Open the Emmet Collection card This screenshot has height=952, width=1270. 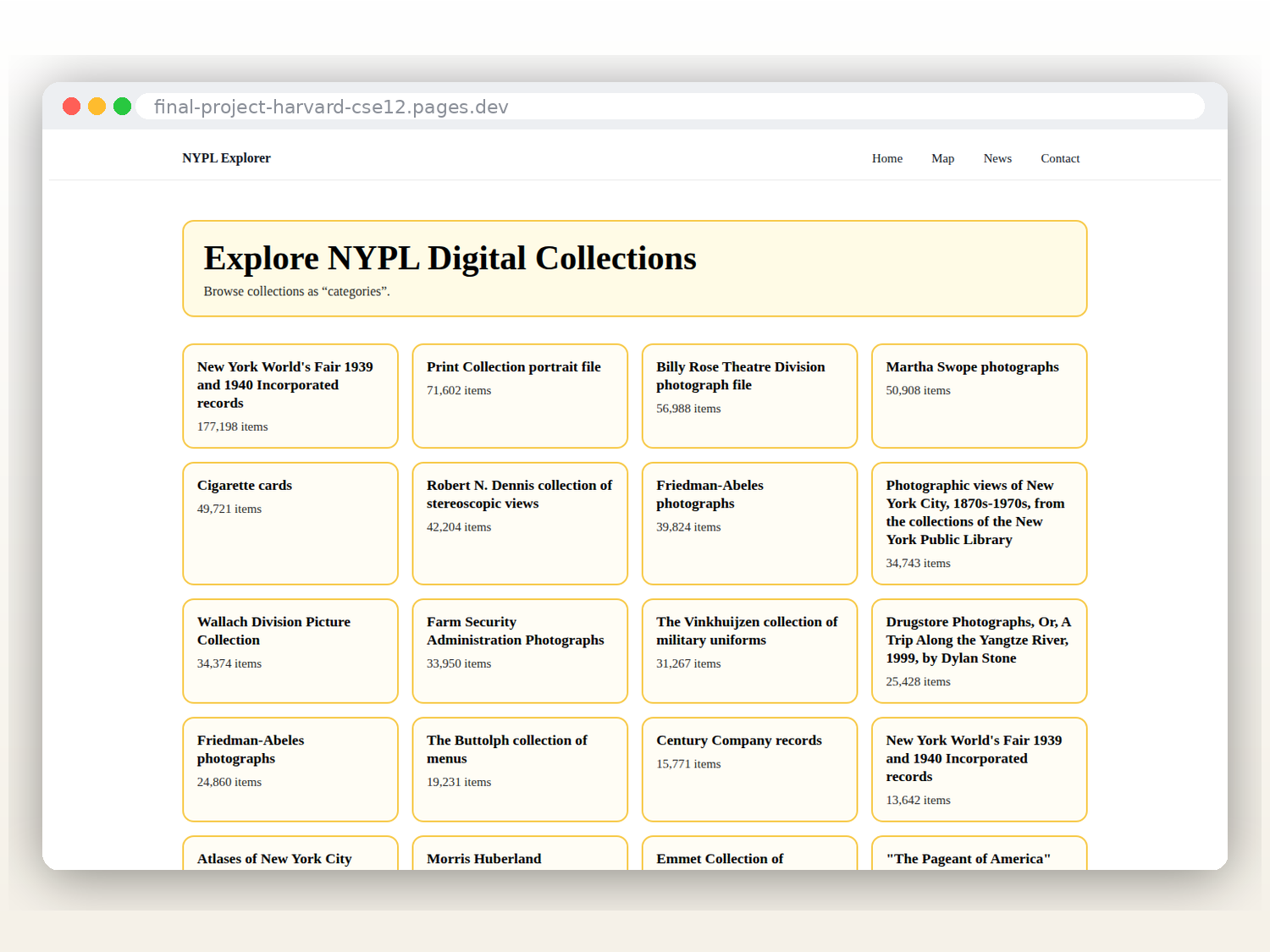pos(749,853)
